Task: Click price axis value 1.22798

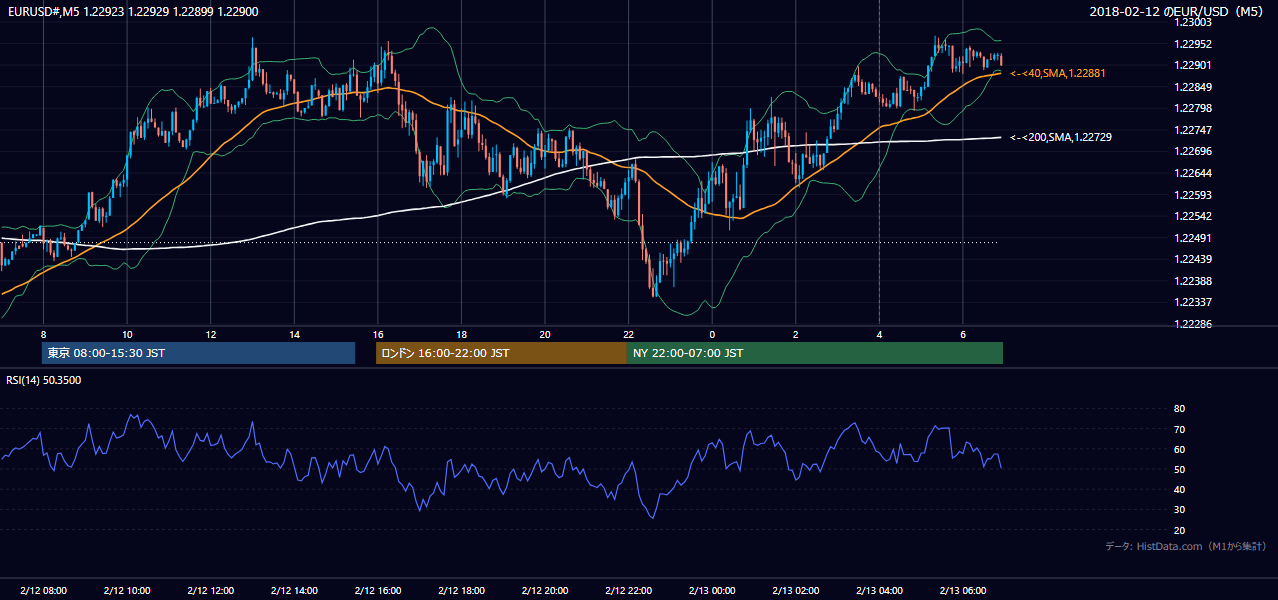Action: (x=1192, y=109)
